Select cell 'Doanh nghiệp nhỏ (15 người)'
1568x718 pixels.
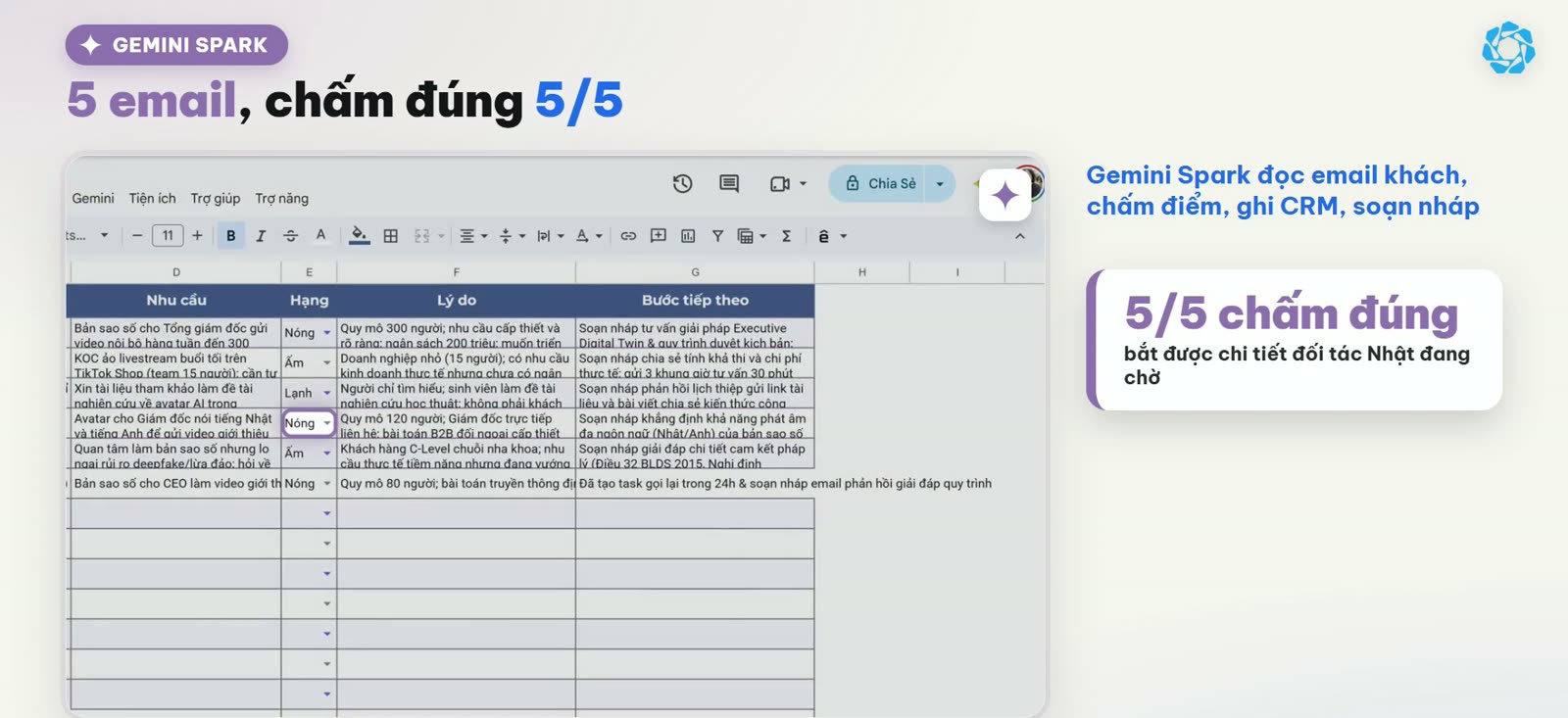tap(456, 363)
